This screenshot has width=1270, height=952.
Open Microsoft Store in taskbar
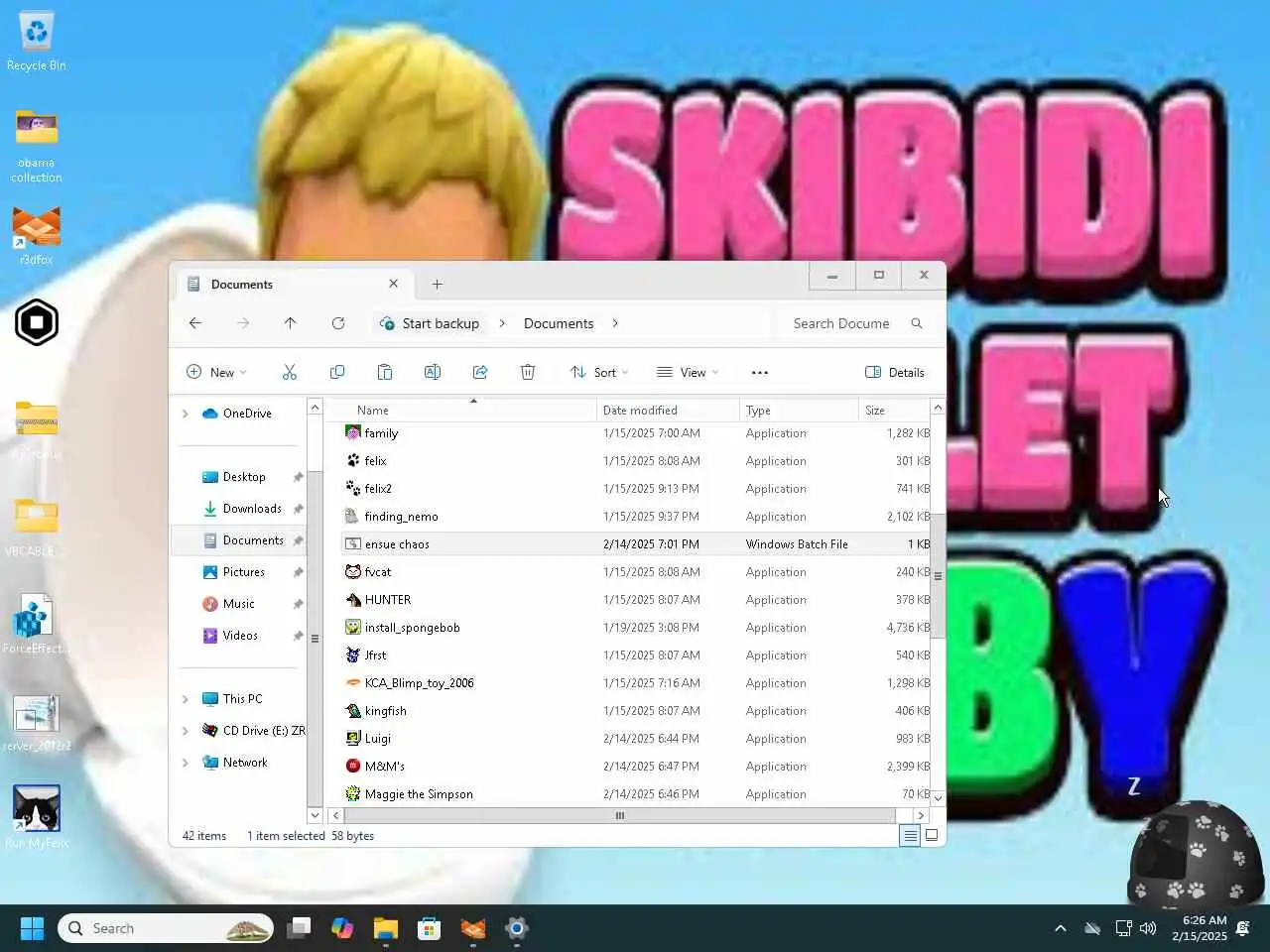click(430, 928)
